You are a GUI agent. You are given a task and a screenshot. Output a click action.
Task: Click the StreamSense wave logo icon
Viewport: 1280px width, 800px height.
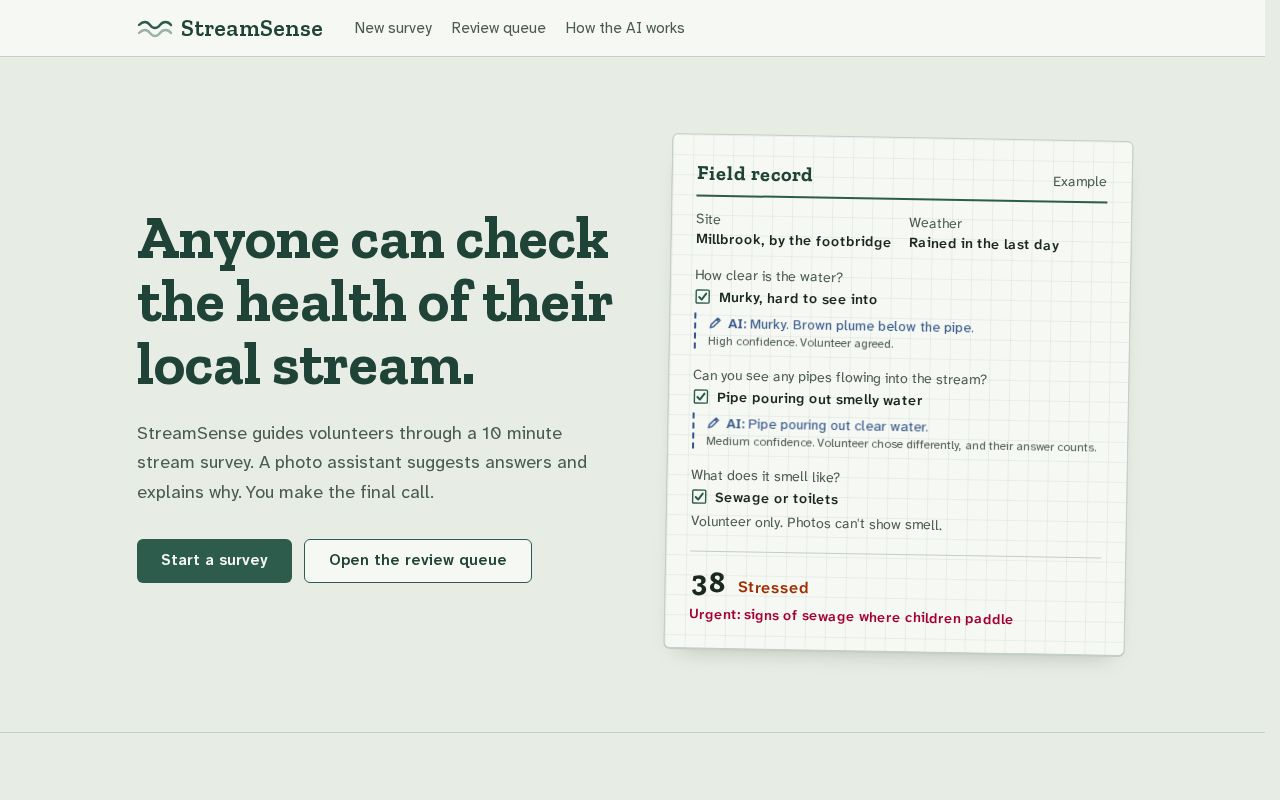(155, 29)
